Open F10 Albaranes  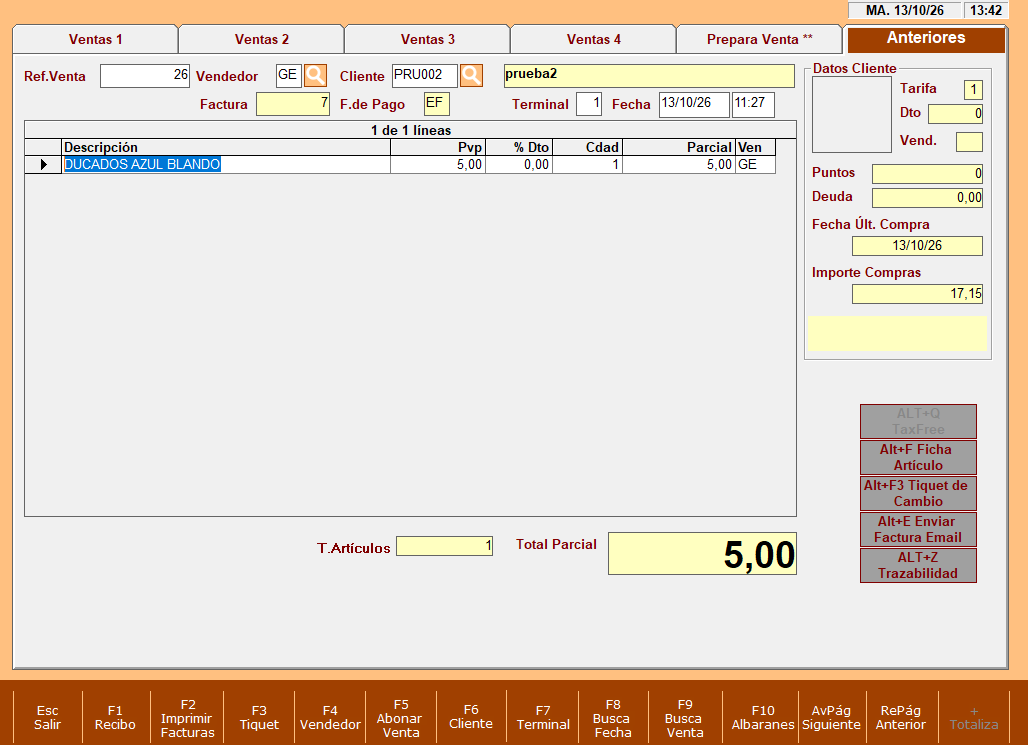click(x=762, y=717)
